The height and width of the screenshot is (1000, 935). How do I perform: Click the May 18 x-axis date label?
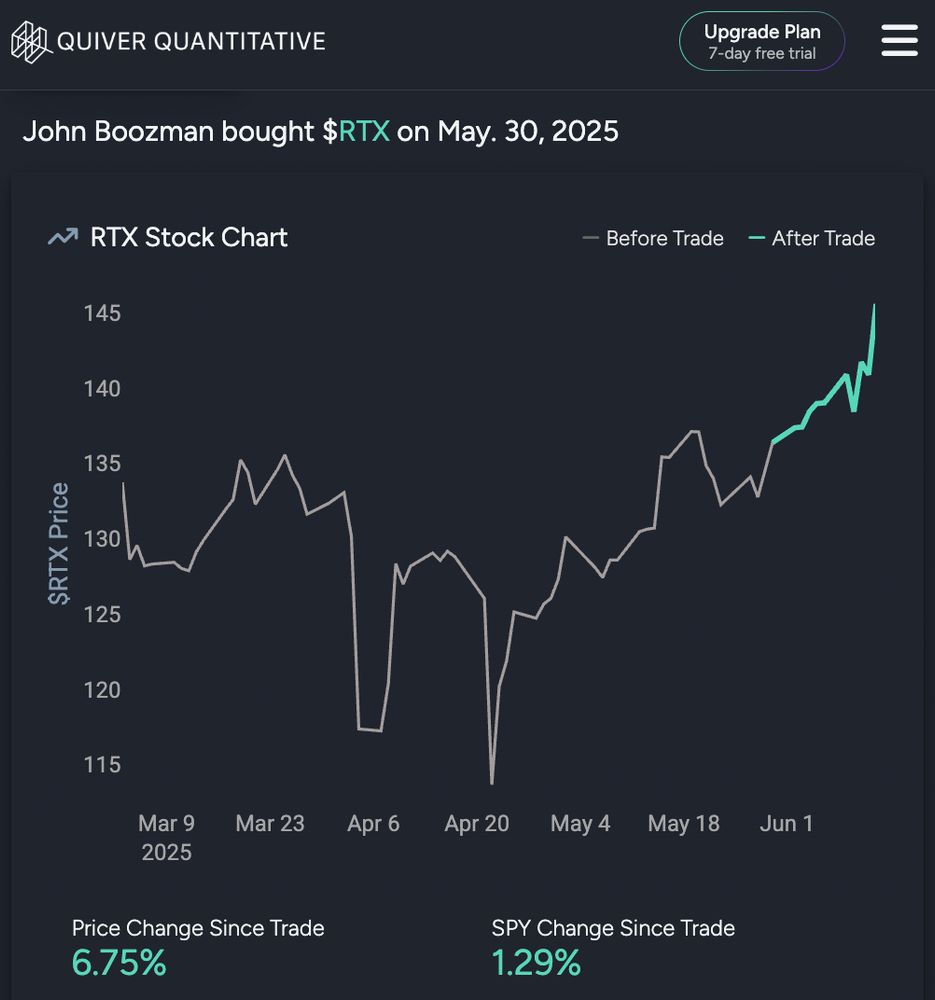tap(684, 823)
